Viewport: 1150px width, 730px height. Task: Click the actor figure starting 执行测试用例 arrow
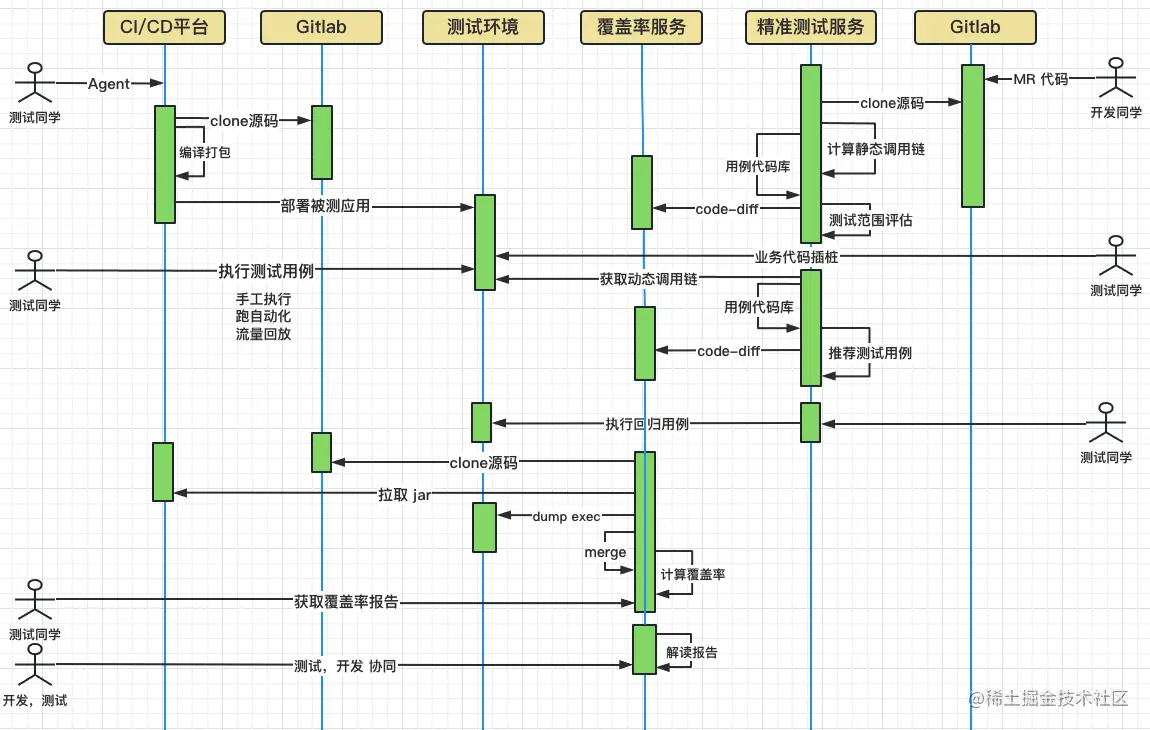pyautogui.click(x=34, y=271)
